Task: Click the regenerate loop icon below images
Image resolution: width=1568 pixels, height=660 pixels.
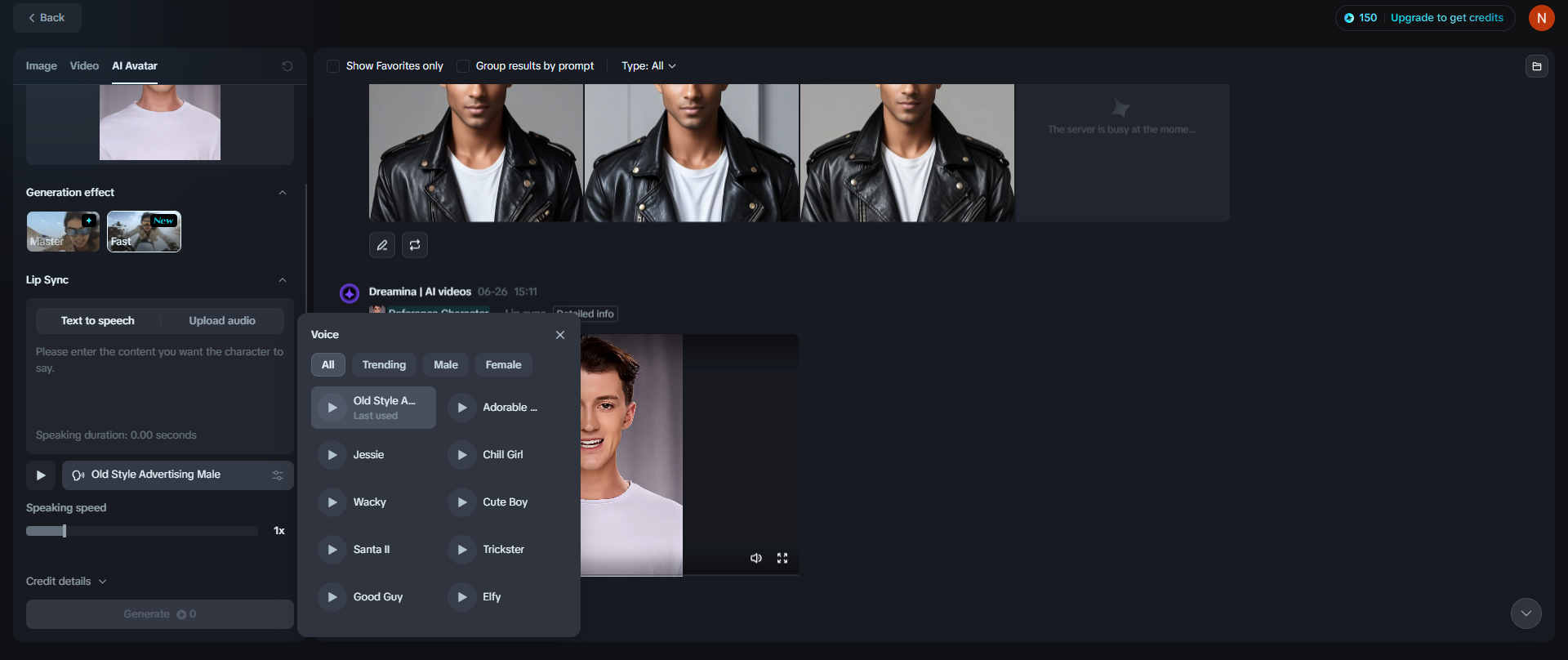Action: click(x=415, y=245)
